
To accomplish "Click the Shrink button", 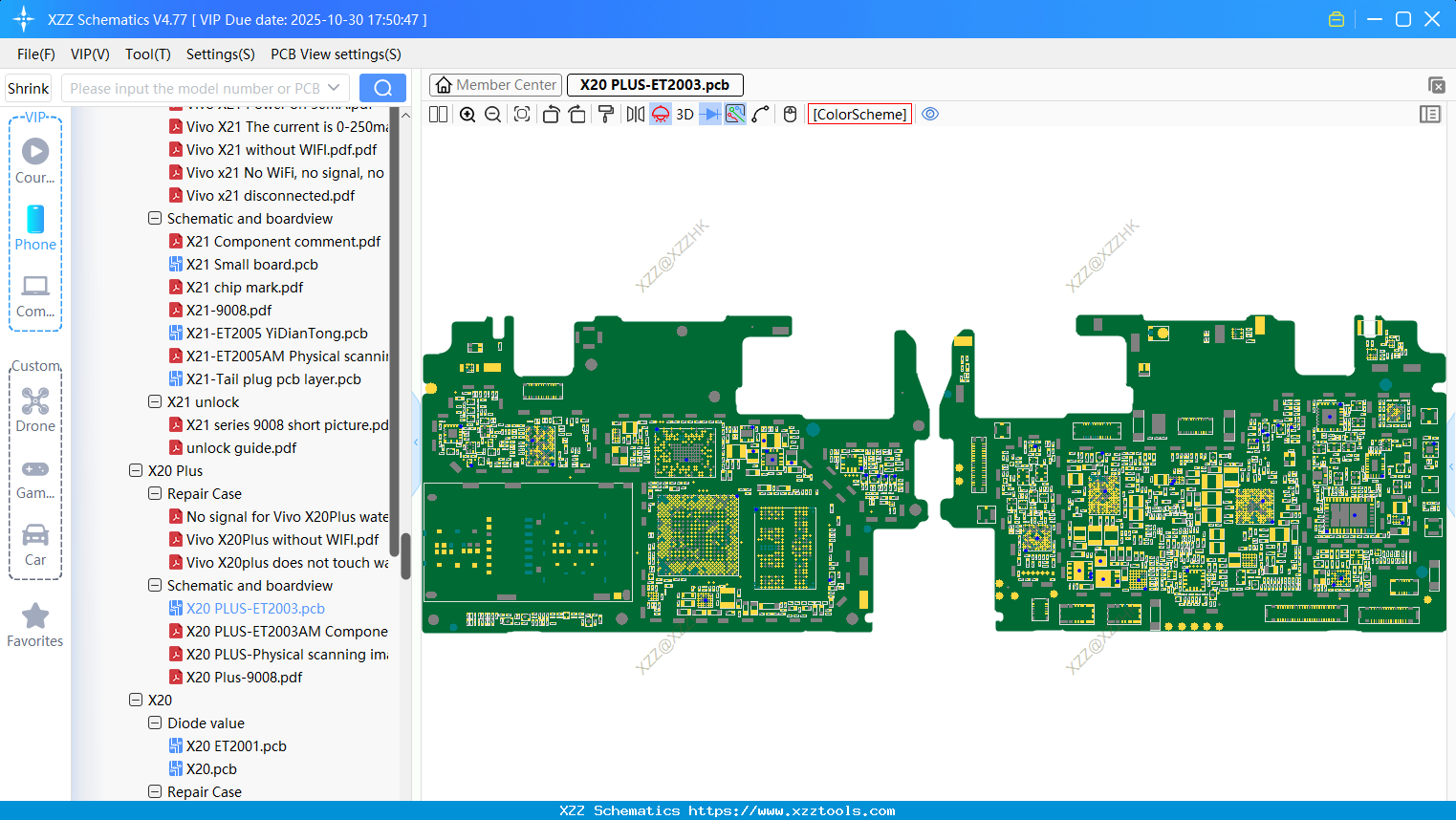I will coord(28,88).
